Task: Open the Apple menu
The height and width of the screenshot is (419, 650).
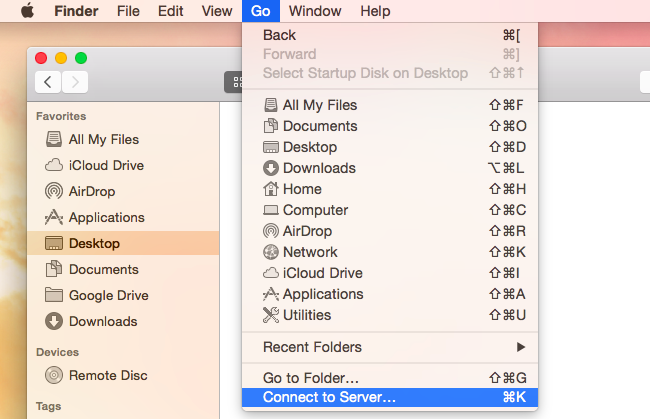Action: [28, 11]
